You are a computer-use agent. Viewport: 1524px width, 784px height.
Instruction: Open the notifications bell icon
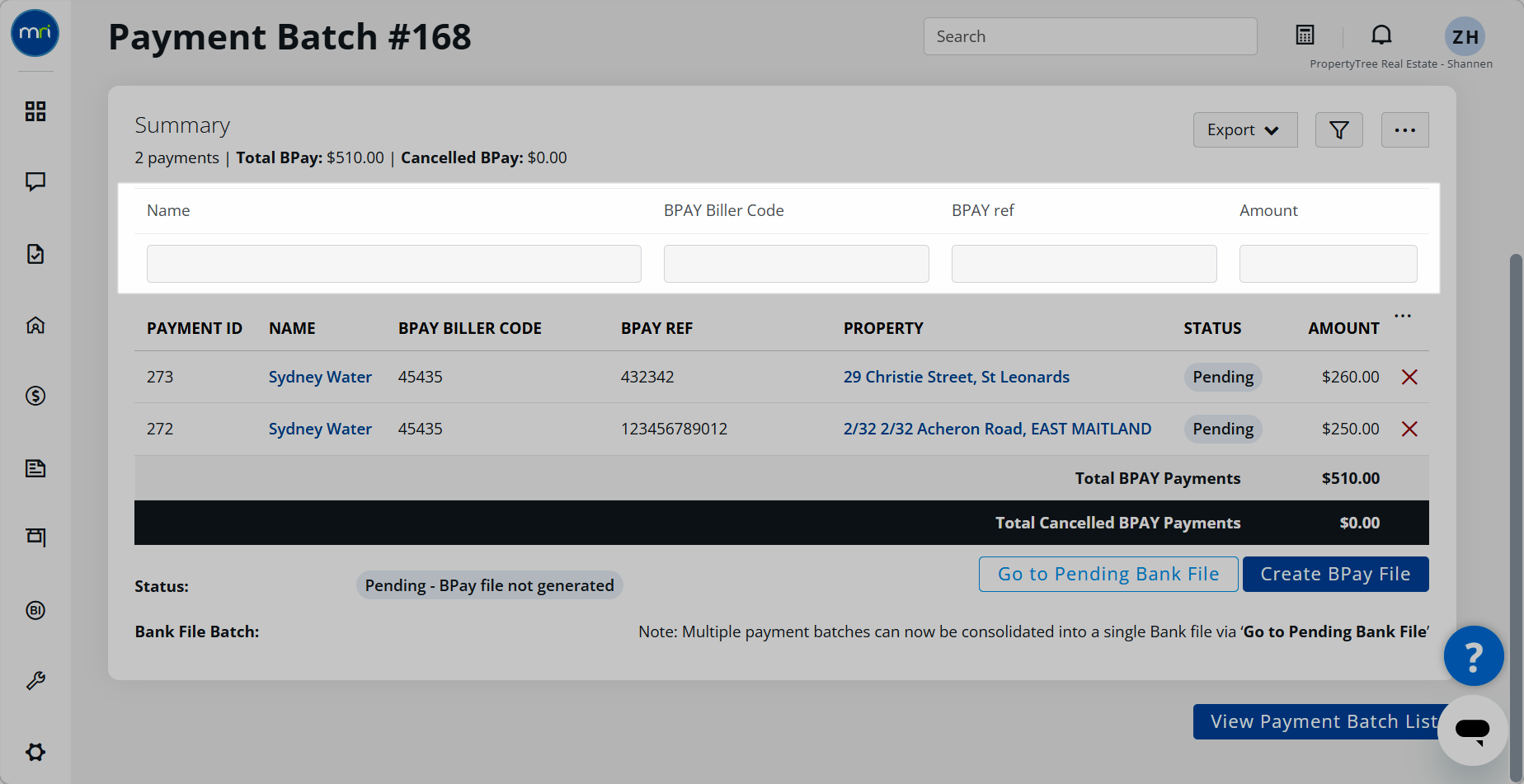click(1381, 35)
